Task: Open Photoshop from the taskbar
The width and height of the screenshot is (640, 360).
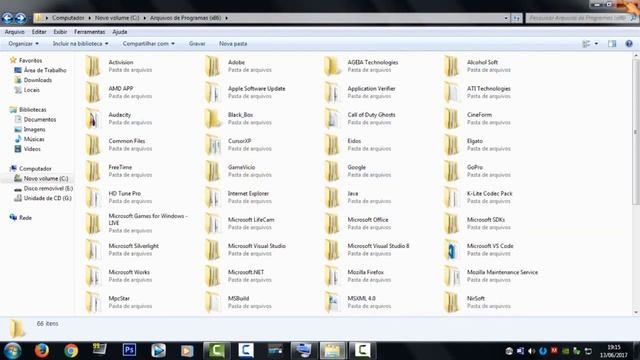Action: click(x=129, y=350)
